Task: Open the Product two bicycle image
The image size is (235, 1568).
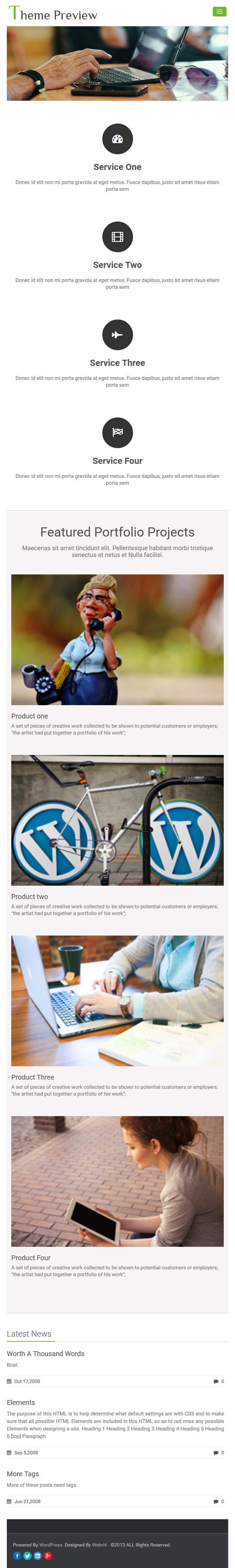Action: point(117,820)
